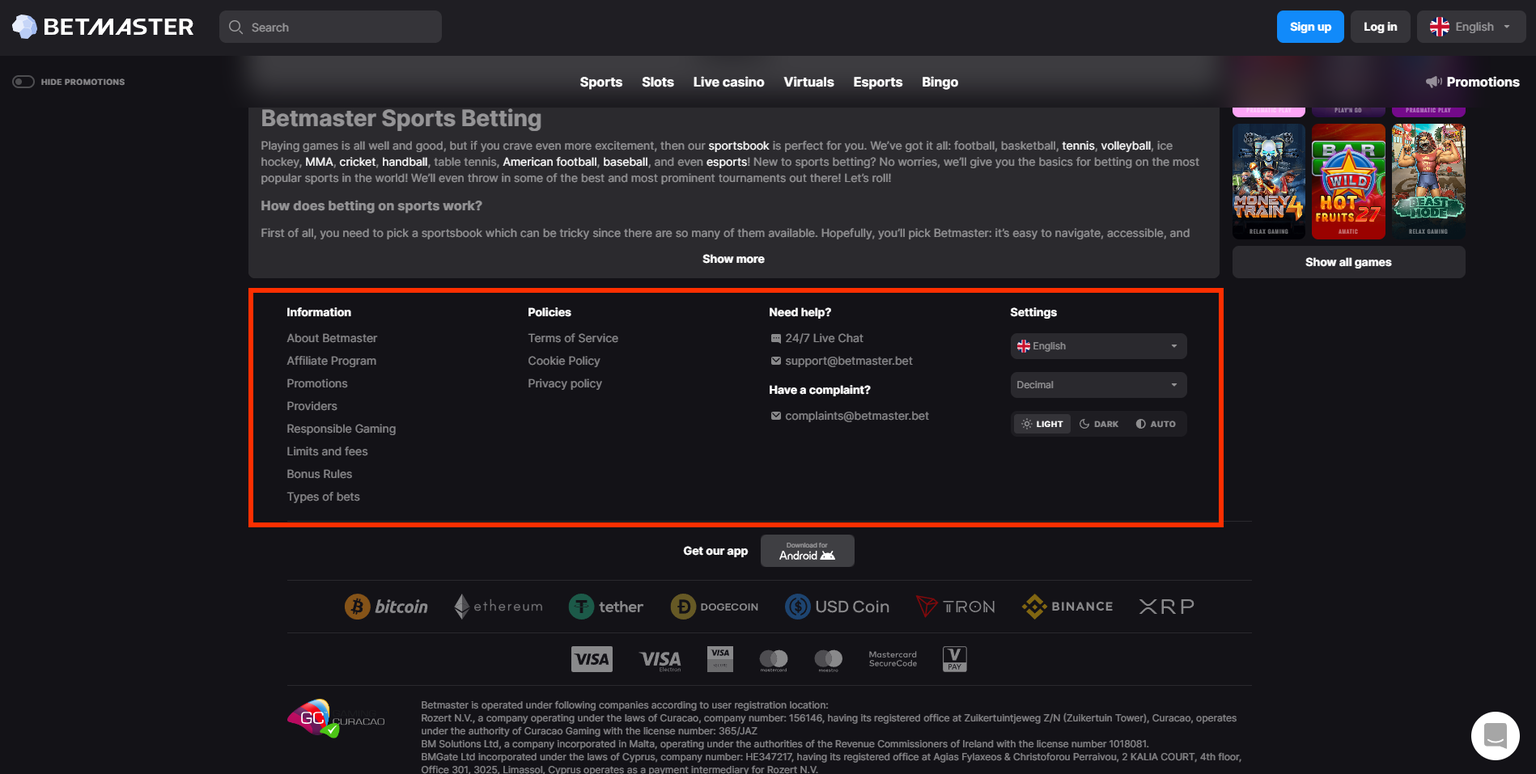Open the Terms of Service link
This screenshot has height=774, width=1536.
point(572,337)
